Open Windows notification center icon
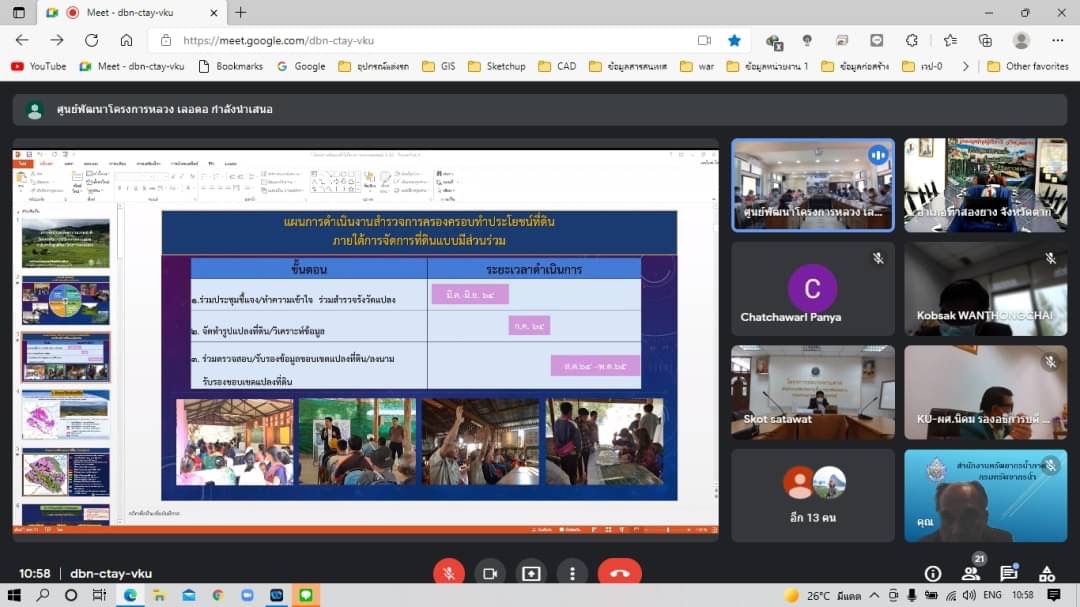 click(x=1054, y=595)
